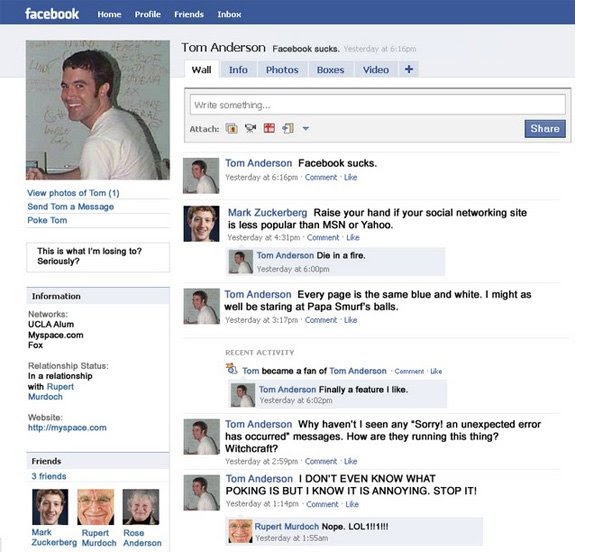Click Rupert Murdoch's friend thumbnail

point(96,507)
